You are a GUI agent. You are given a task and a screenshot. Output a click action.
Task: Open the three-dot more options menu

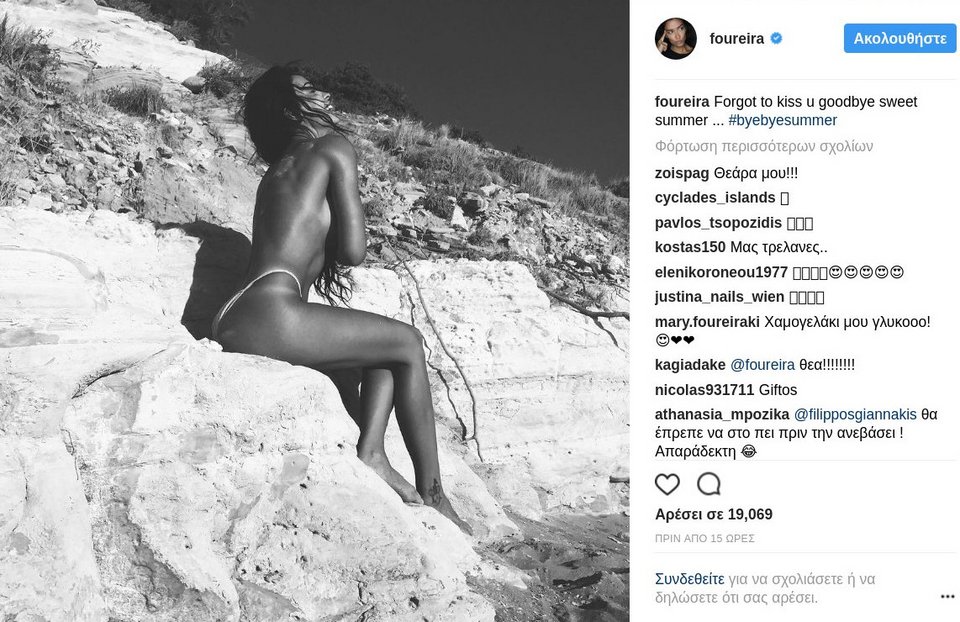[947, 596]
